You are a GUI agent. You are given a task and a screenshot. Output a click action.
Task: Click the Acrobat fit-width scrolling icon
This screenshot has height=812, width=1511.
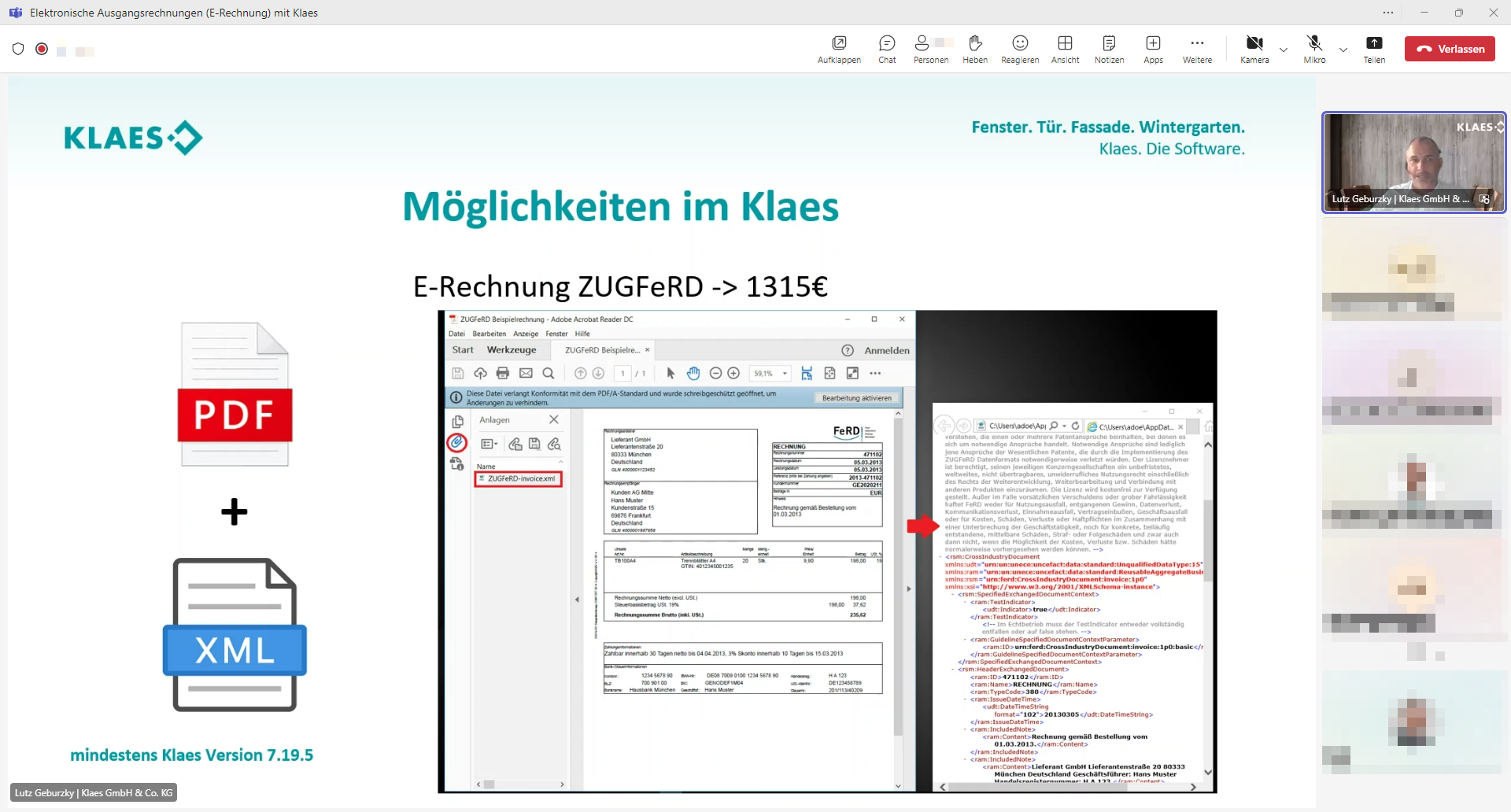click(x=807, y=373)
